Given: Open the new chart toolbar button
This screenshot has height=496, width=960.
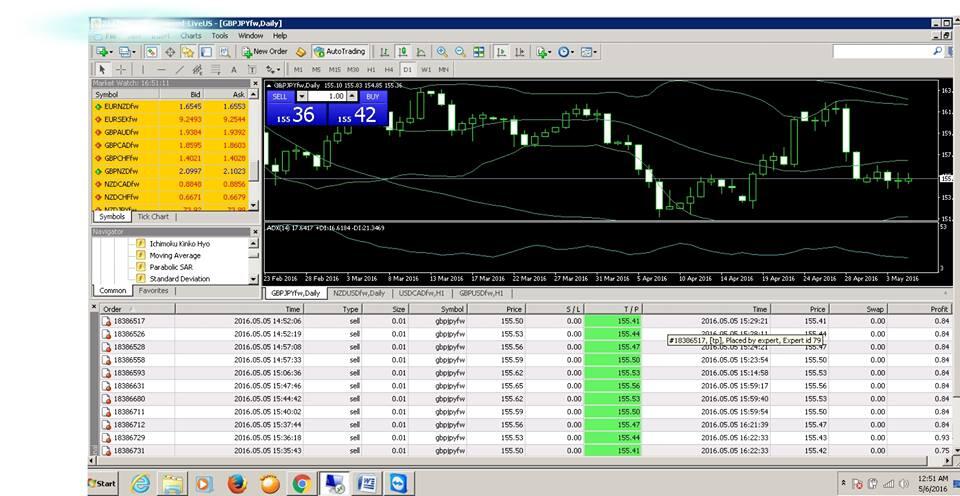Looking at the screenshot, I should pos(103,52).
